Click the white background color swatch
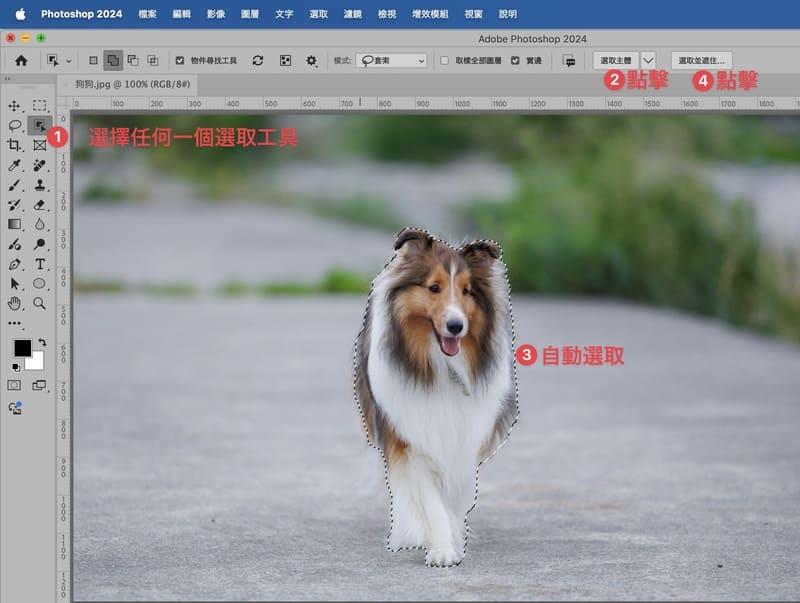 point(36,361)
